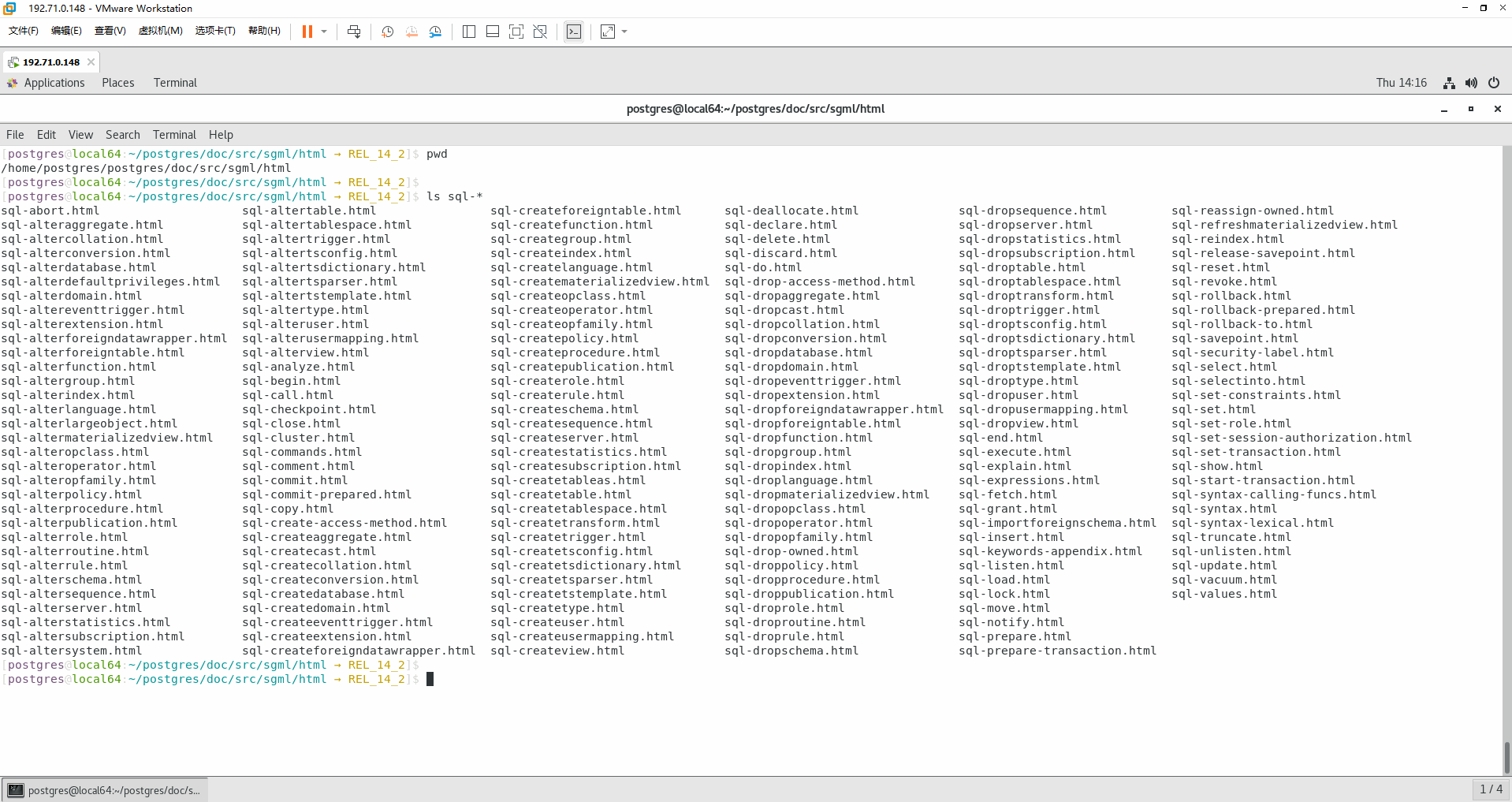Click sql-prepare-transaction.html file name
This screenshot has width=1512, height=802.
pos(1058,651)
